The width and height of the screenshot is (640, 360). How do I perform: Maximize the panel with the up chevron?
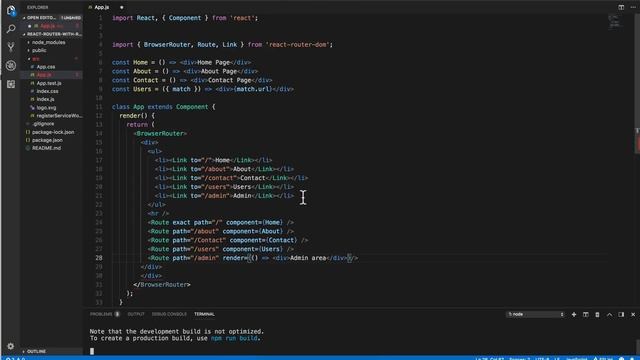pos(609,314)
